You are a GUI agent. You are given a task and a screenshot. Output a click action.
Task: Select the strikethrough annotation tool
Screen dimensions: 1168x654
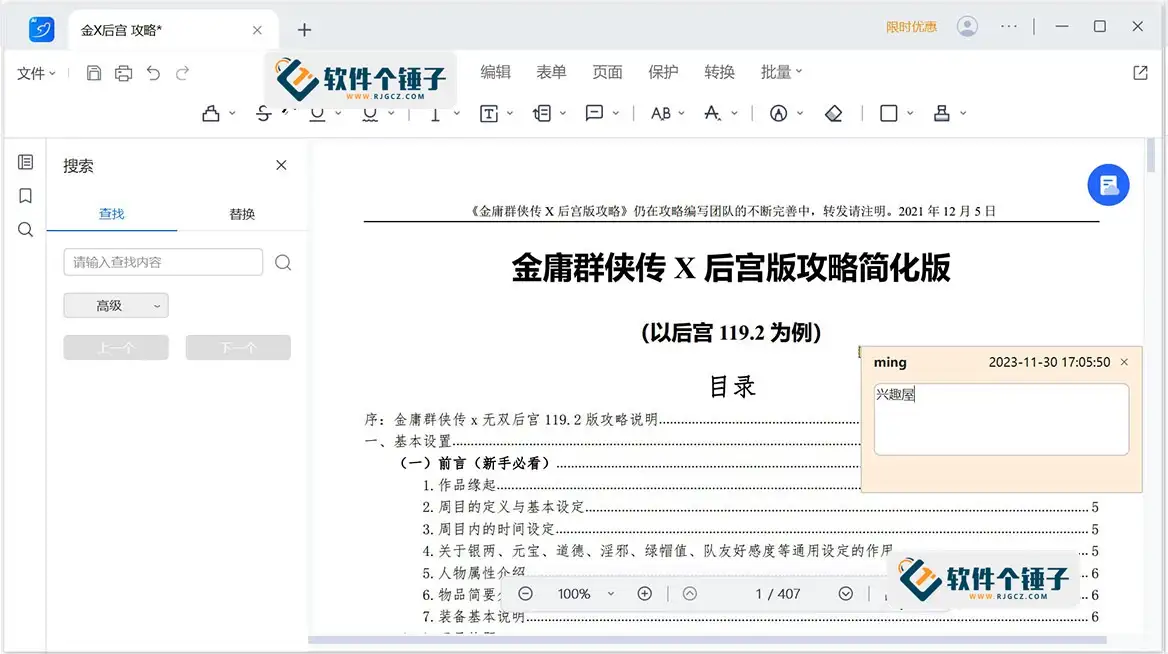coord(262,113)
